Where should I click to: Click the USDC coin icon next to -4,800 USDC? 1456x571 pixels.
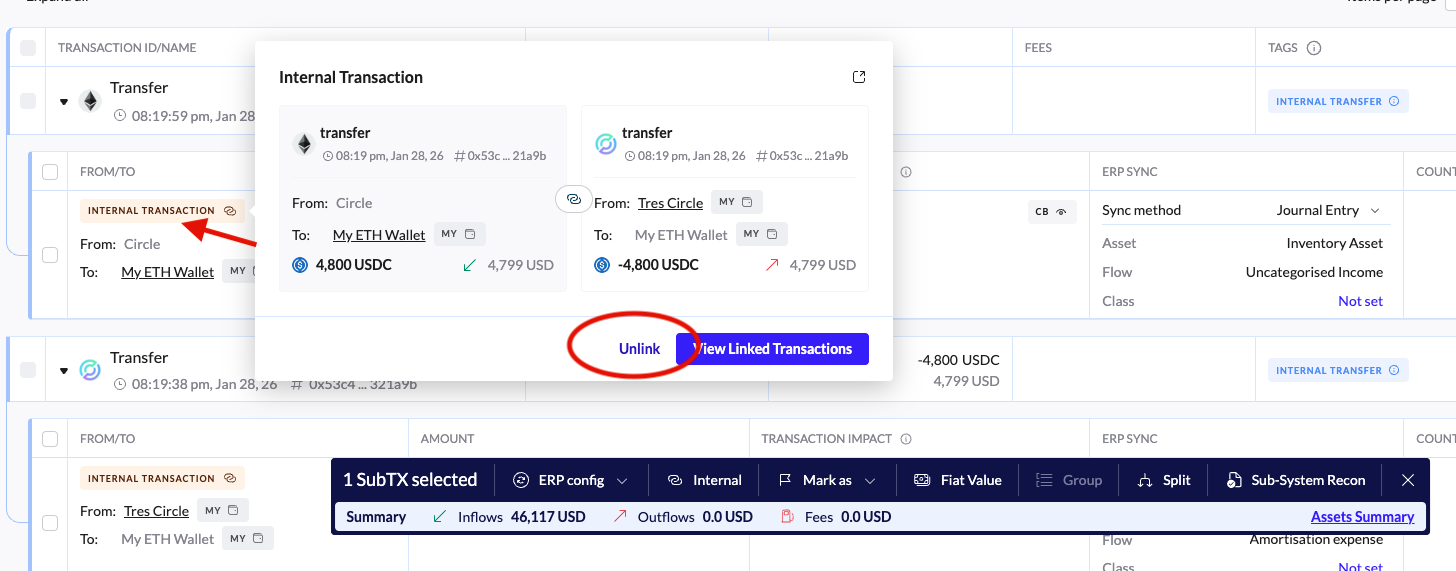pyautogui.click(x=602, y=265)
